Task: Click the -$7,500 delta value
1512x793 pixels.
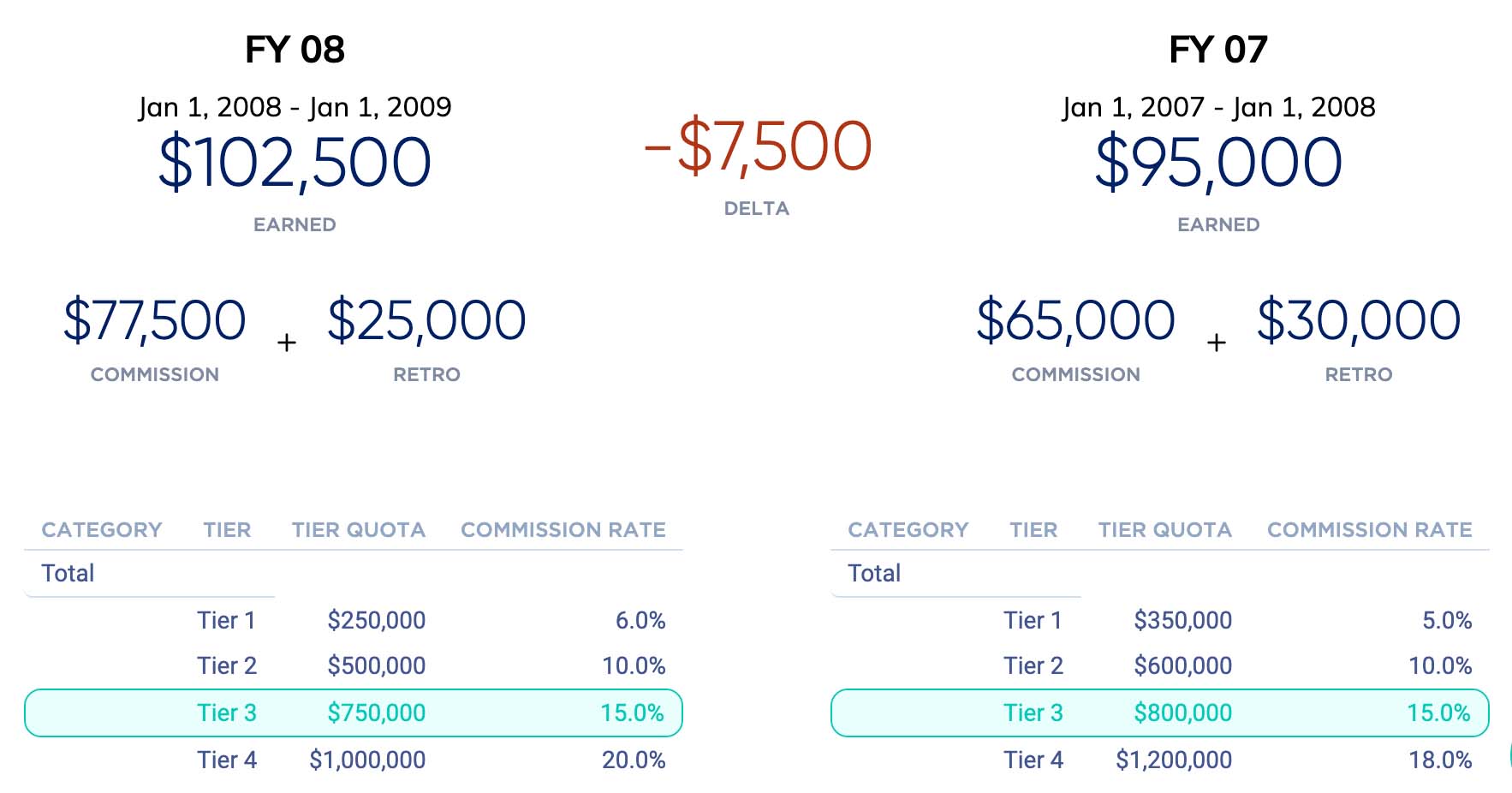Action: pos(757,147)
